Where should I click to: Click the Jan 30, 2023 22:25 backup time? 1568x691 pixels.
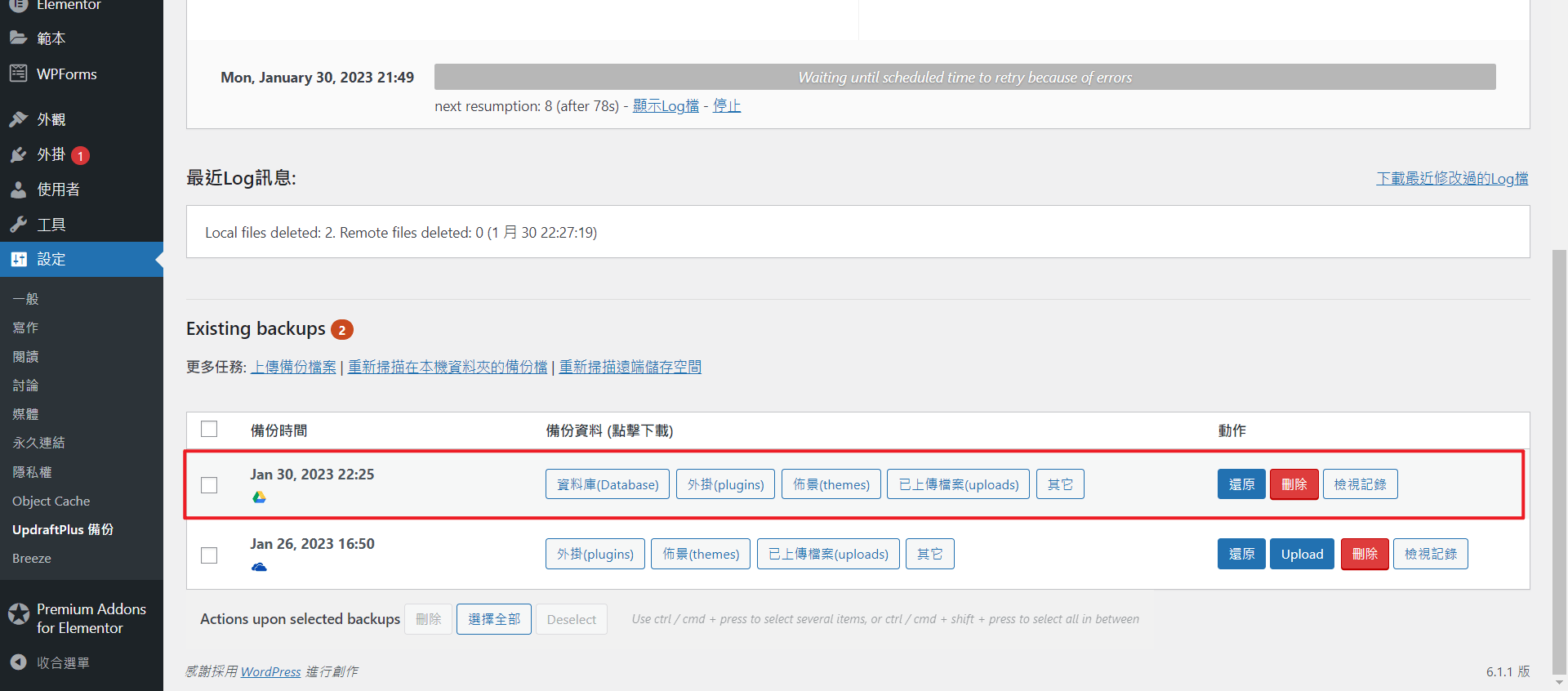(x=312, y=475)
